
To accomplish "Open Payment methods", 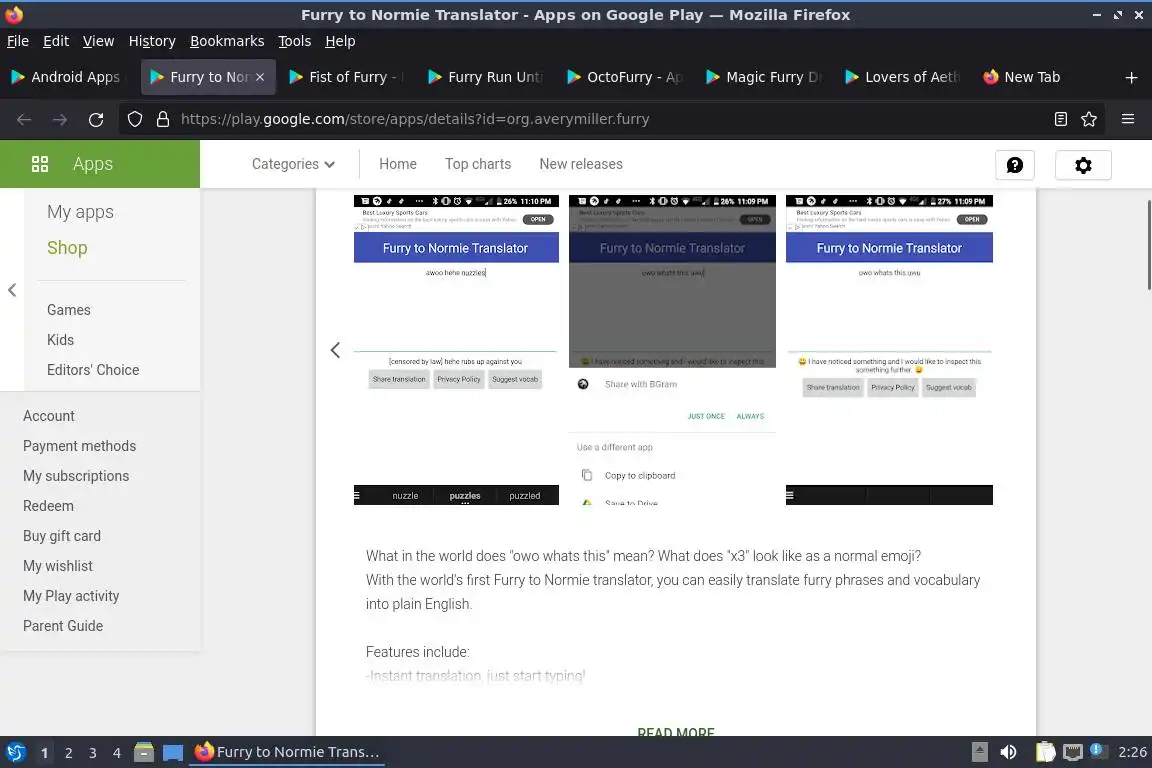I will (79, 446).
